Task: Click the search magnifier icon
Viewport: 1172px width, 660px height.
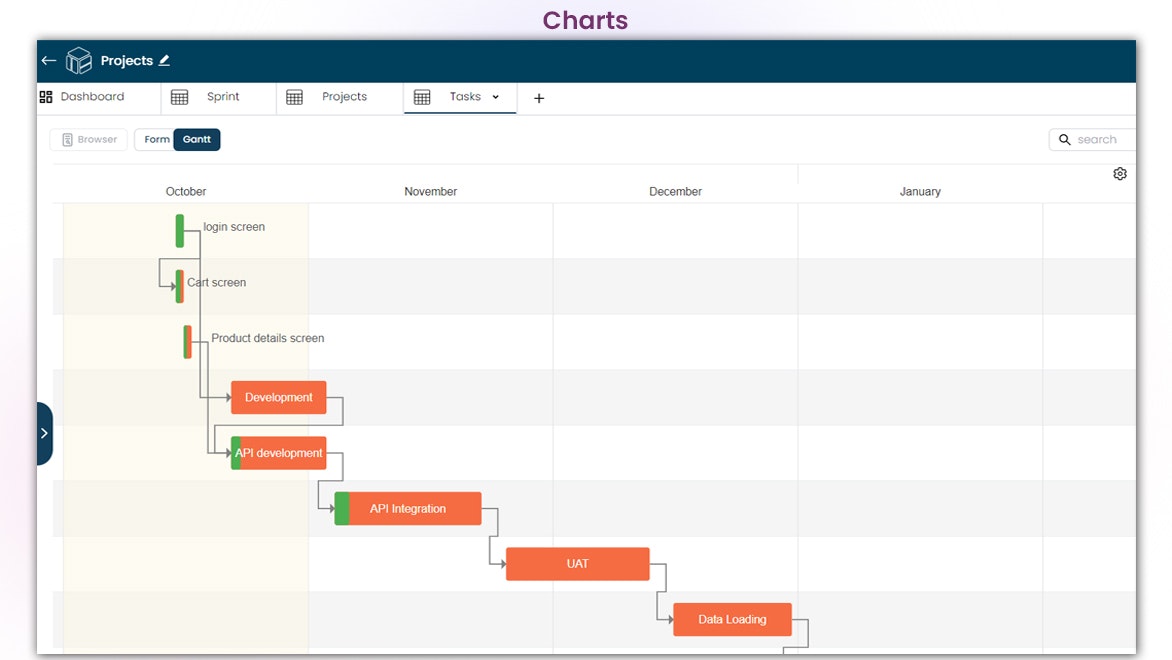Action: [1064, 140]
